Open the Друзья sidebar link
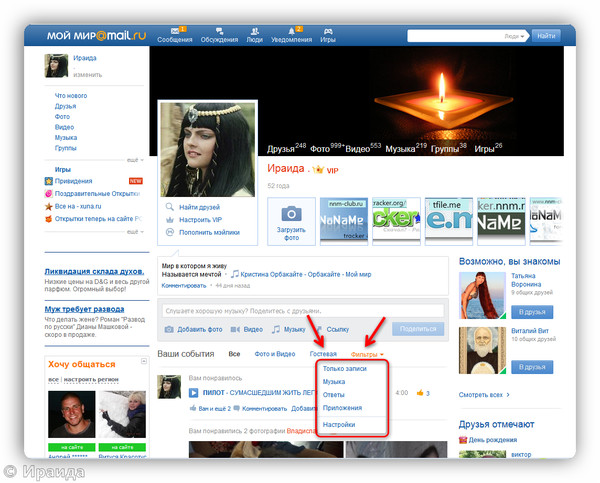This screenshot has height=483, width=600. [x=65, y=106]
